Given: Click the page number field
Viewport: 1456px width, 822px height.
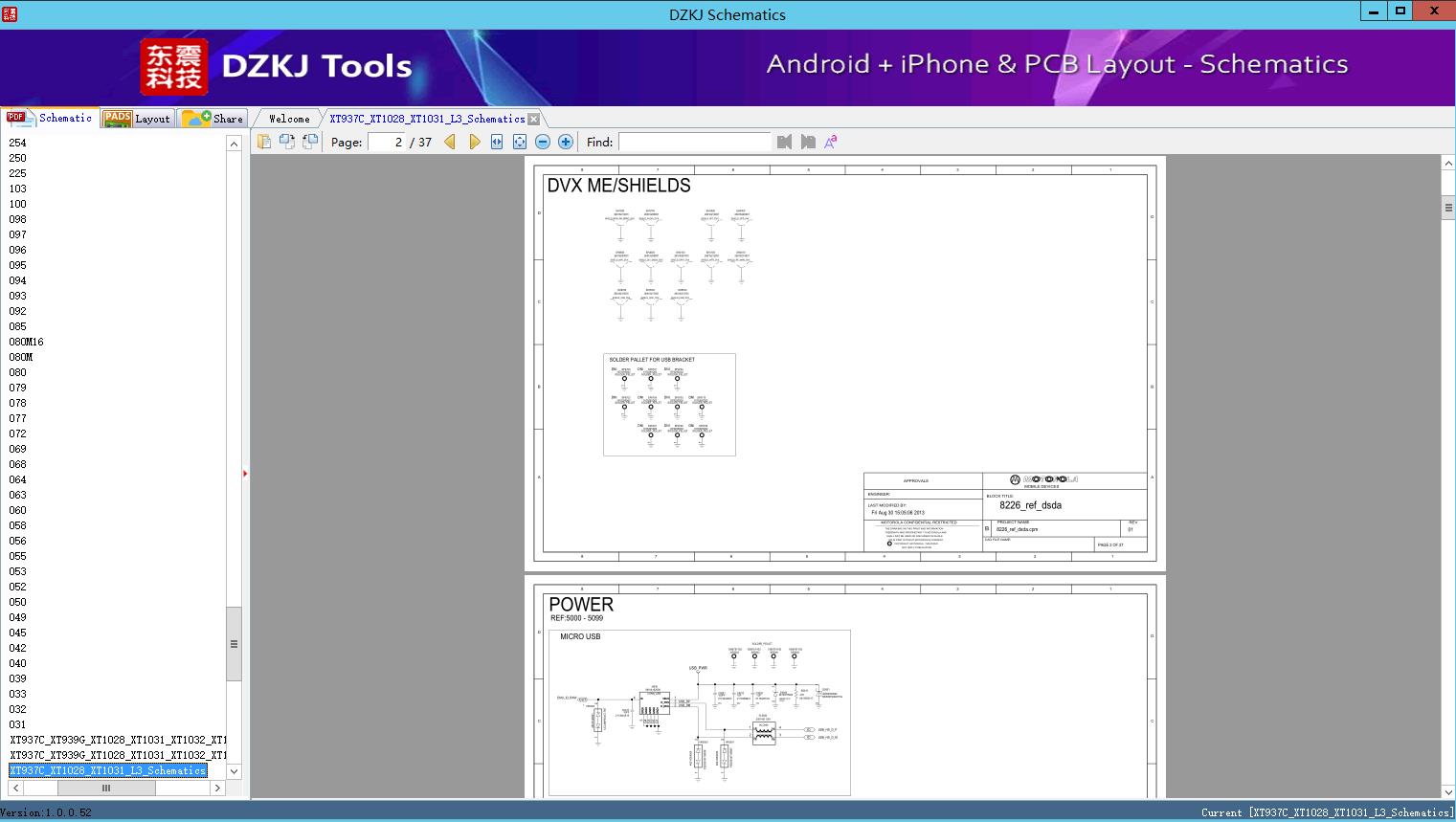Looking at the screenshot, I should tap(387, 142).
